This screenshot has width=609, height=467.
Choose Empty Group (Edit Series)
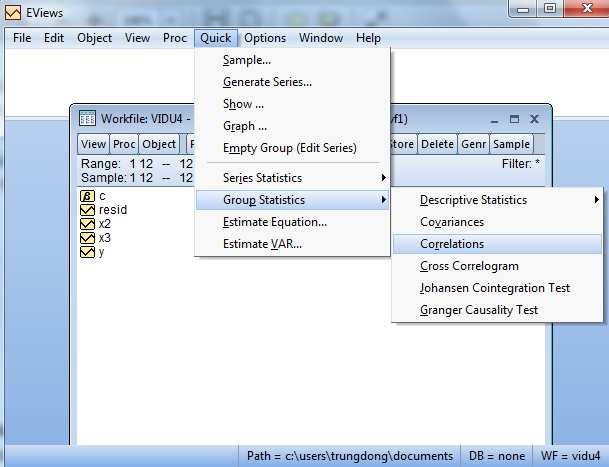click(292, 148)
